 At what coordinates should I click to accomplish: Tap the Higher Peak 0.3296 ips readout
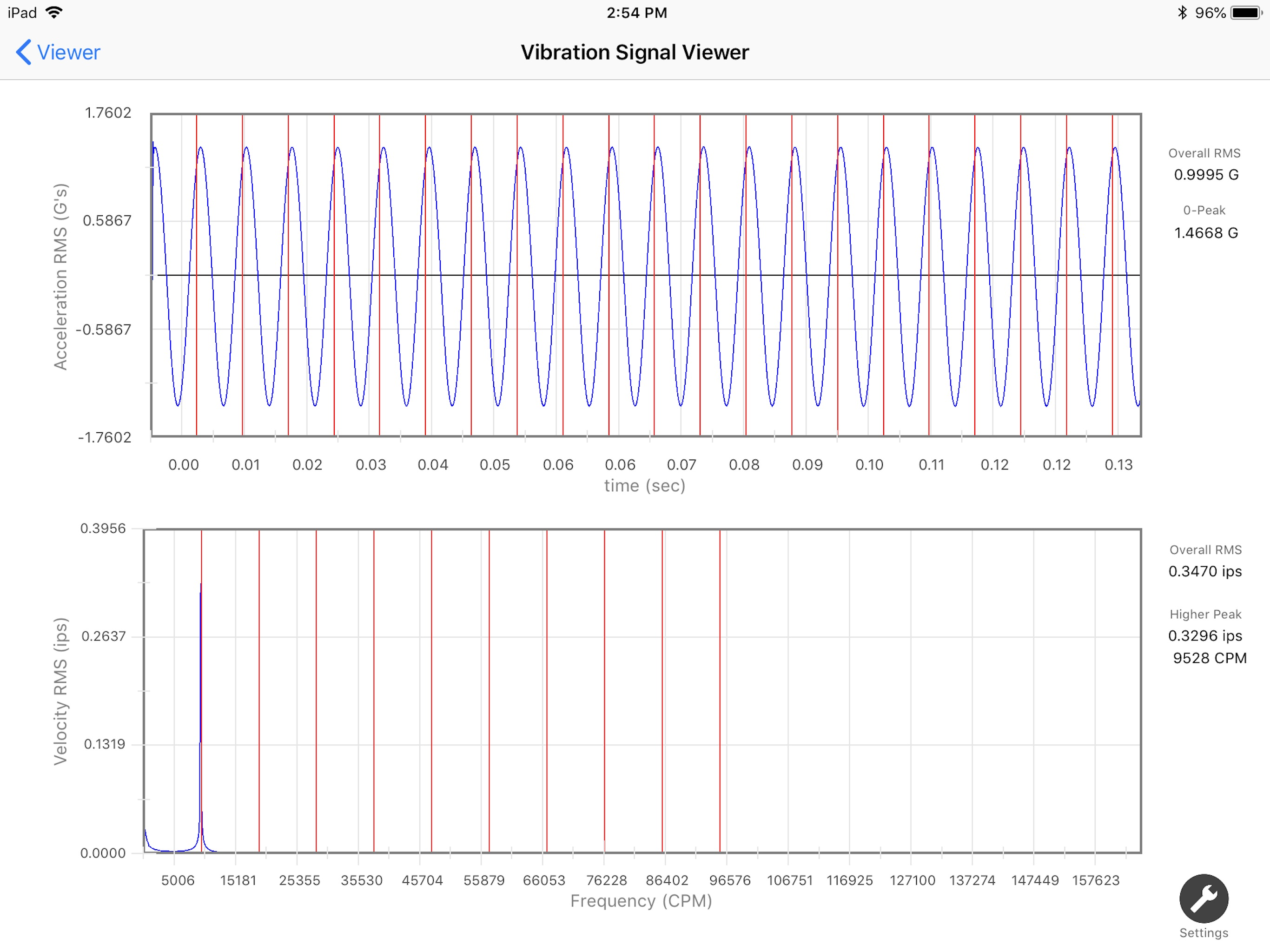(x=1205, y=635)
